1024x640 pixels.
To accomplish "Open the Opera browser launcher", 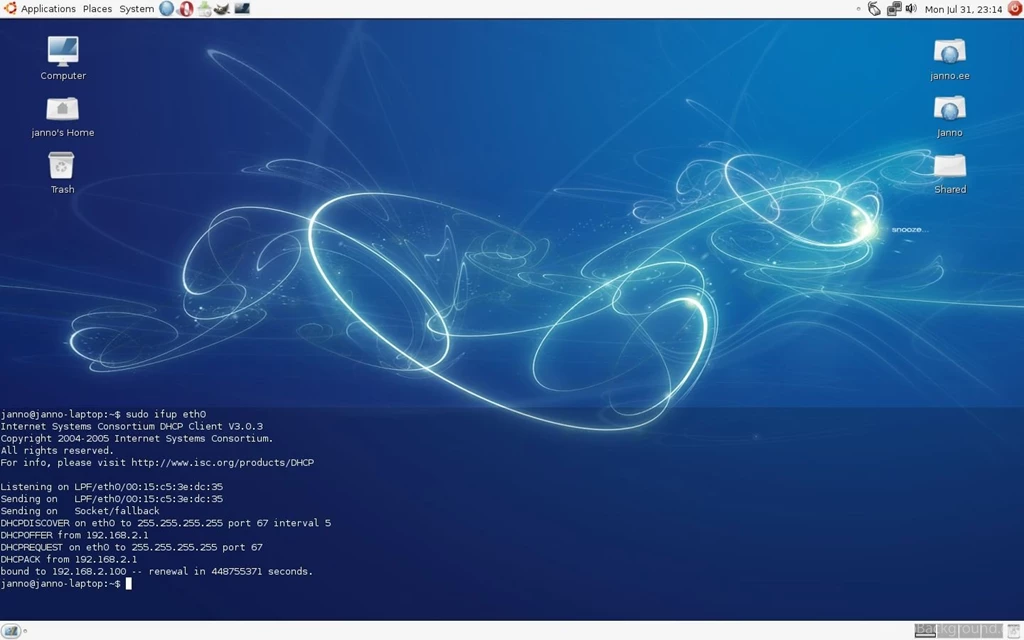I will pyautogui.click(x=185, y=9).
